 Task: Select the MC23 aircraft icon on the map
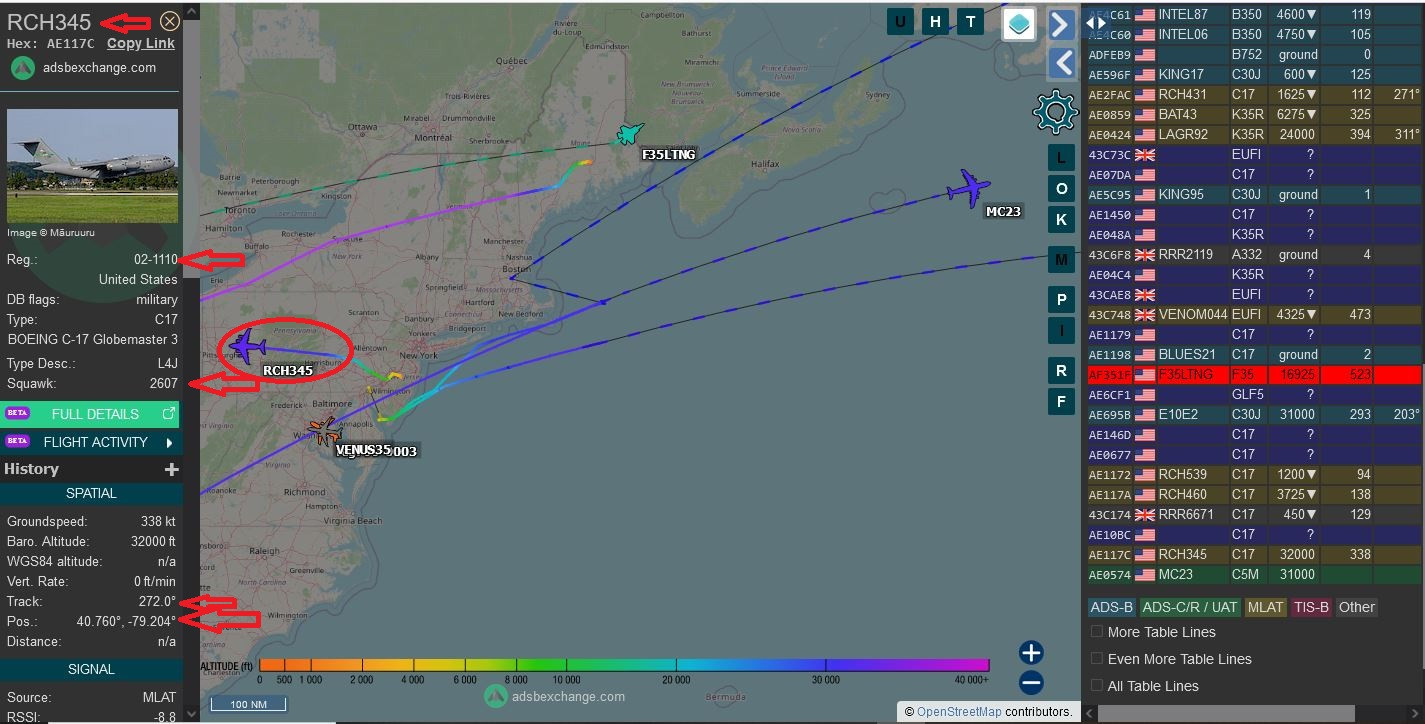pyautogui.click(x=969, y=187)
